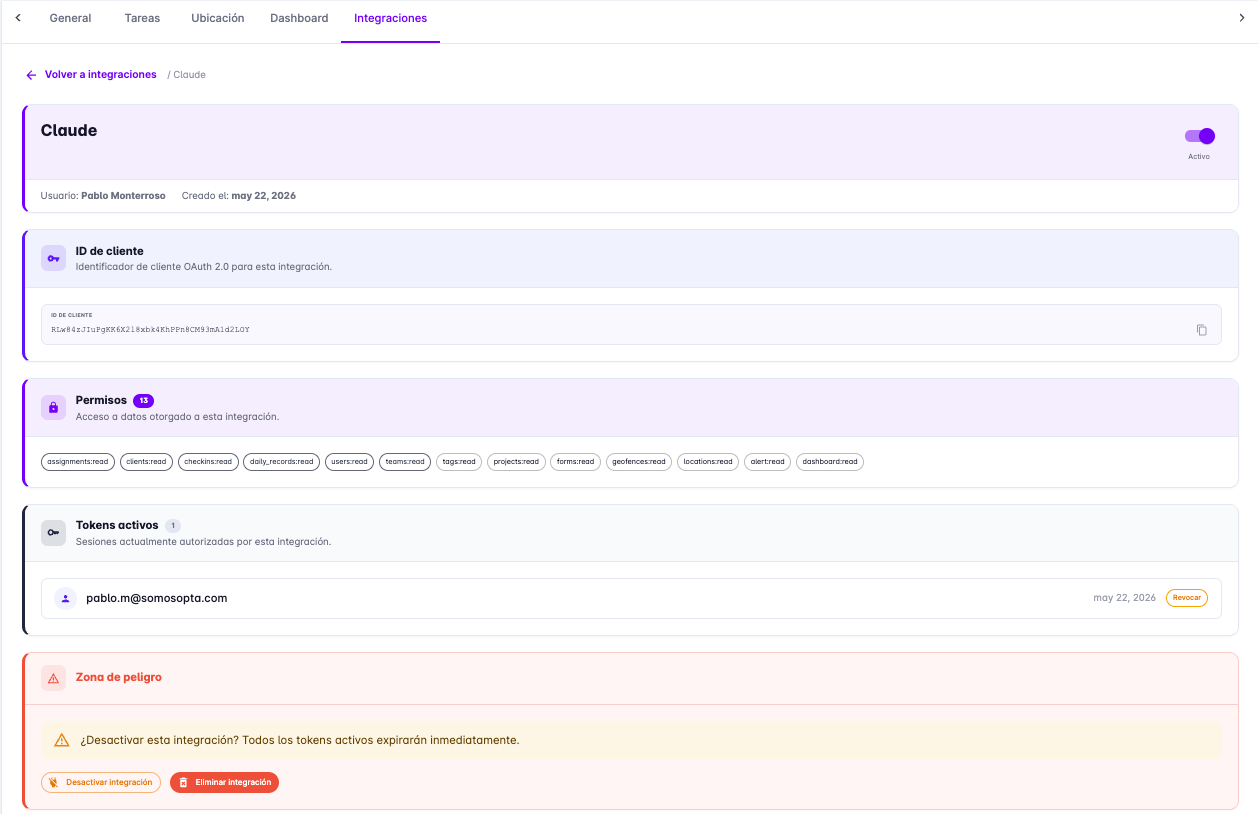1258x814 pixels.
Task: Click the checkins:read permission chip
Action: (208, 462)
